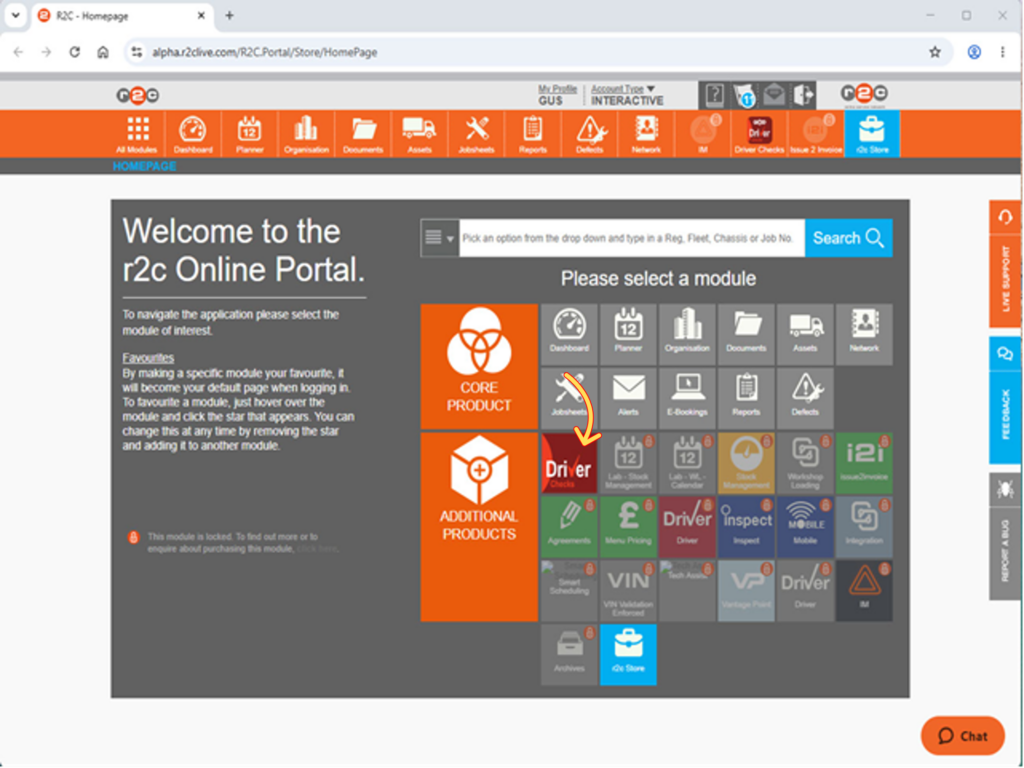Select the Jobsheets tile in the module grid
This screenshot has height=768, width=1024.
point(569,398)
